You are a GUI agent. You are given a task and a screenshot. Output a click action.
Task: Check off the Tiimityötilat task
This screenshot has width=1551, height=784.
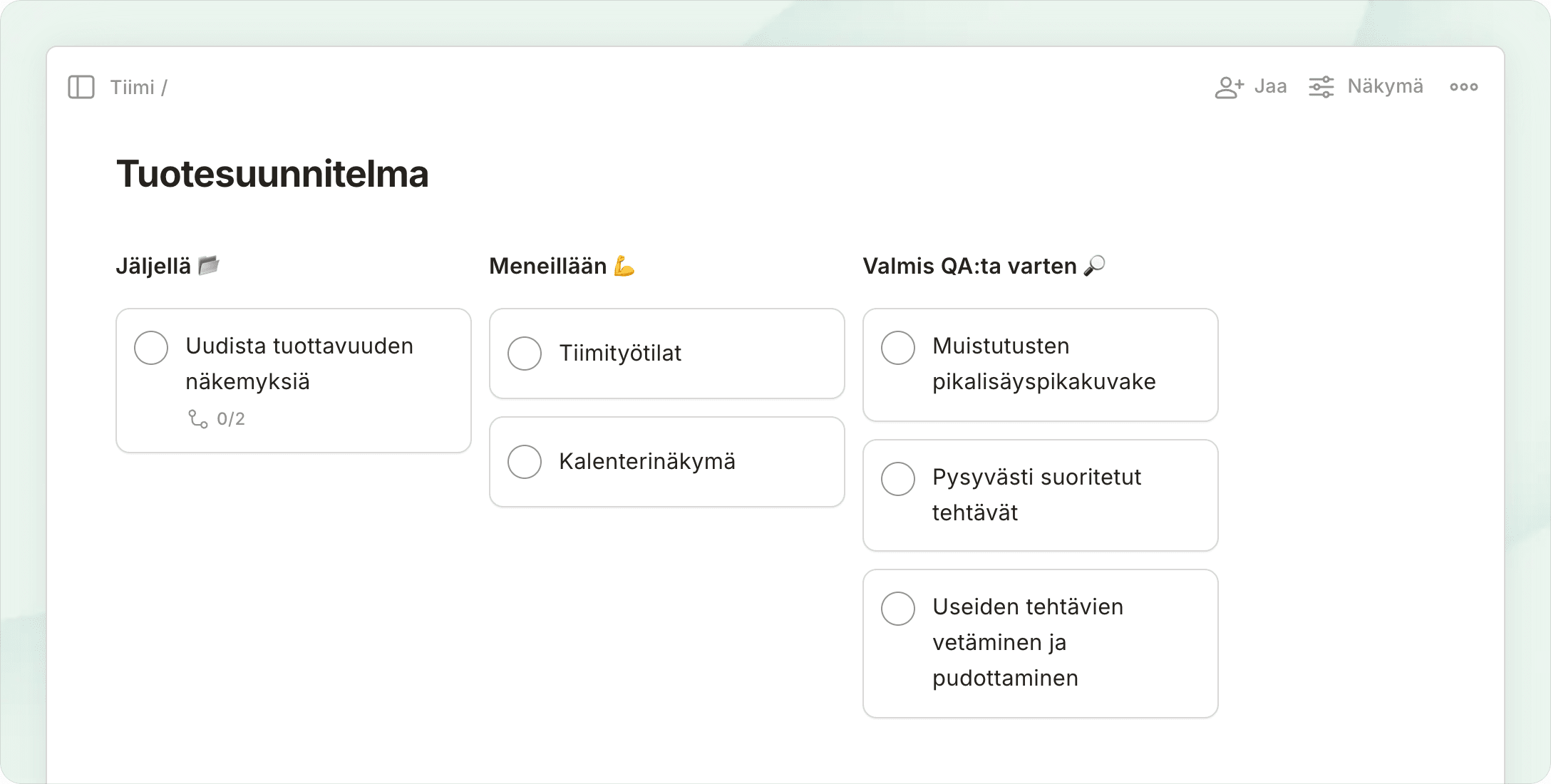click(x=525, y=354)
